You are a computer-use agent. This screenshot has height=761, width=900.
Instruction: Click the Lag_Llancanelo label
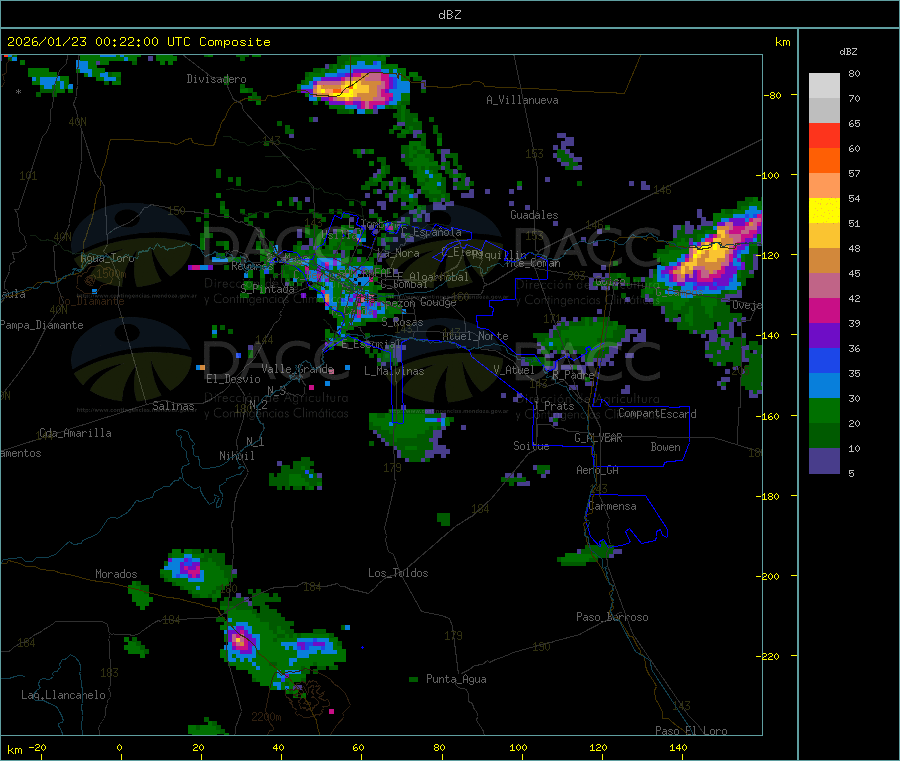click(64, 694)
